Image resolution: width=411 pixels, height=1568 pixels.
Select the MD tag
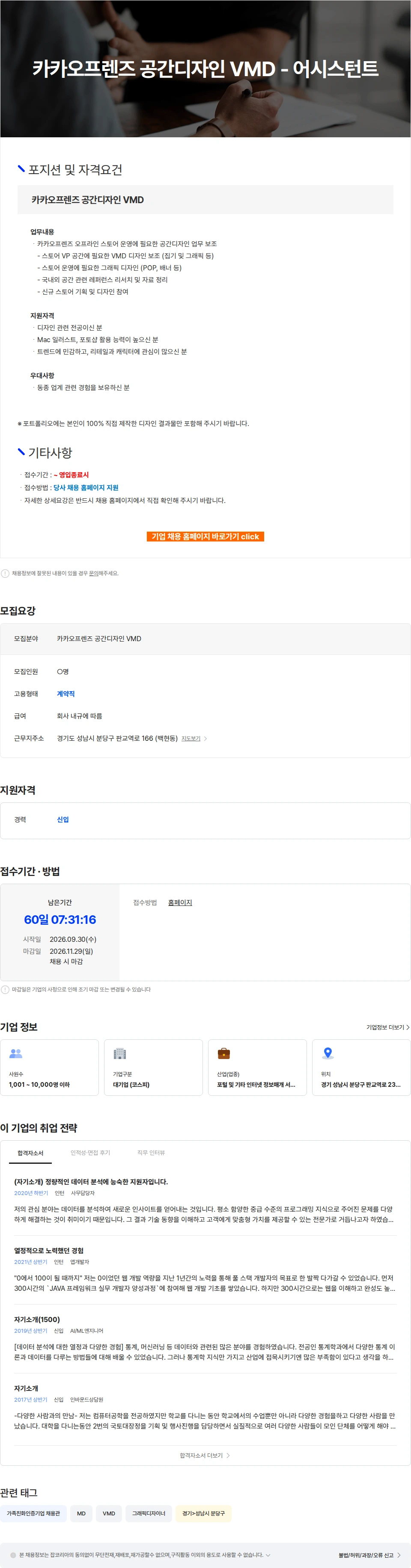pyautogui.click(x=81, y=1513)
